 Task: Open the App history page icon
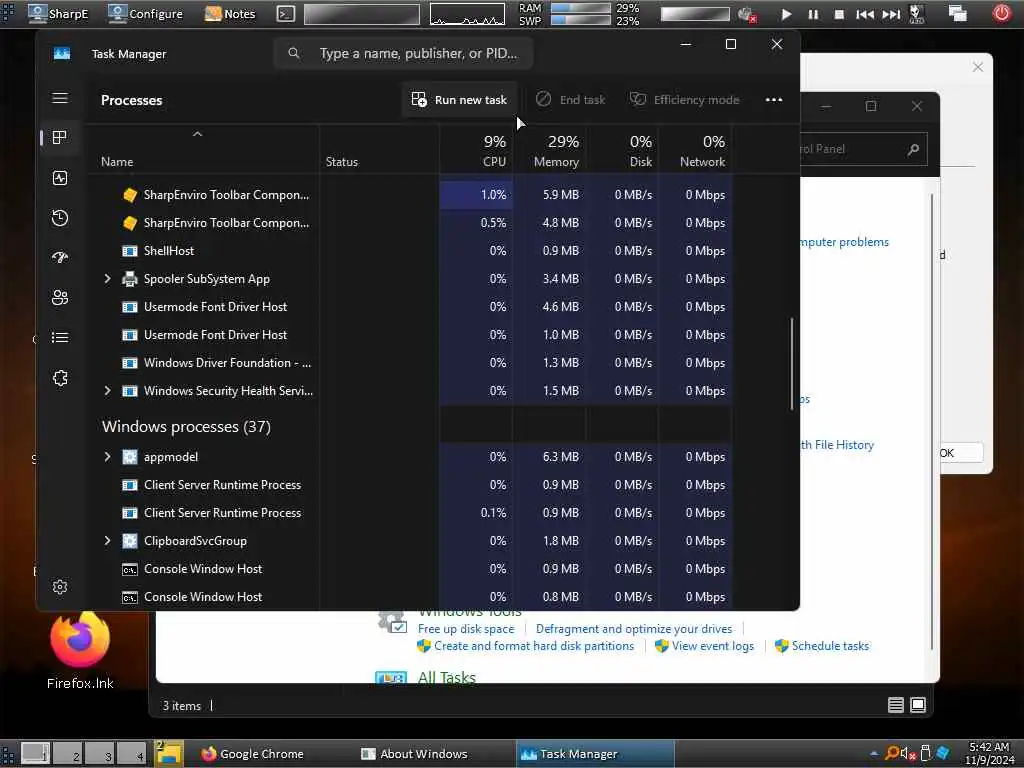[x=60, y=217]
